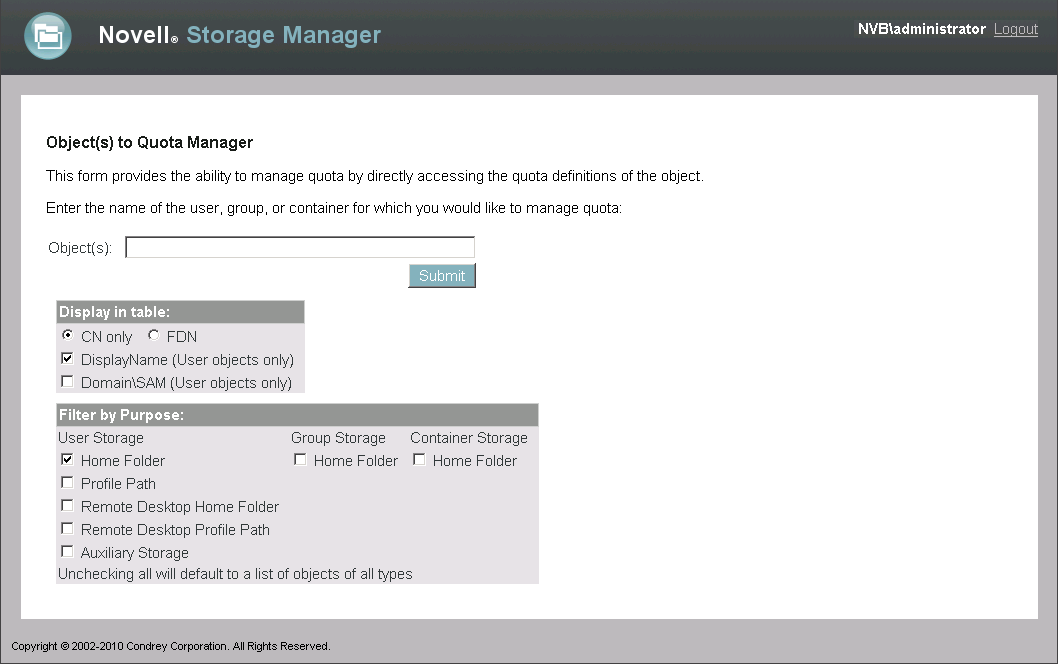Select the FDN radio button

point(153,335)
